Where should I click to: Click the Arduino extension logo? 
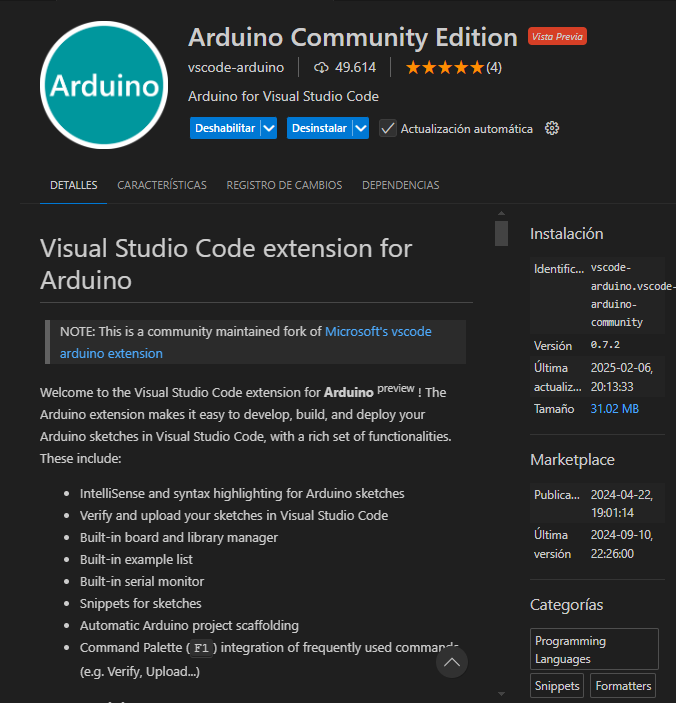(104, 85)
